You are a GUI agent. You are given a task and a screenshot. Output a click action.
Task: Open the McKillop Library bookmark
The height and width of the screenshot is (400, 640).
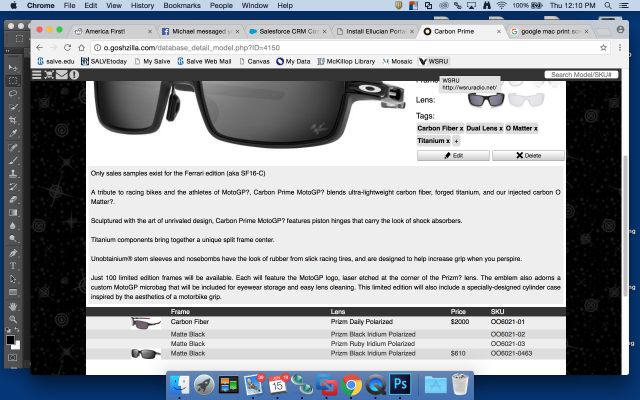346,61
